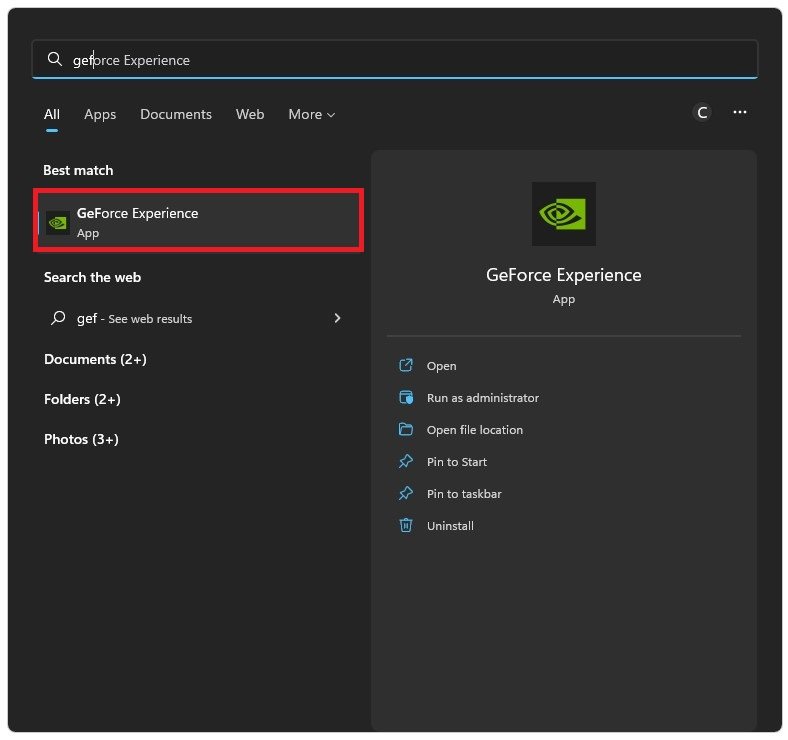Click the Uninstall trash can icon
This screenshot has width=788, height=740.
(x=406, y=526)
